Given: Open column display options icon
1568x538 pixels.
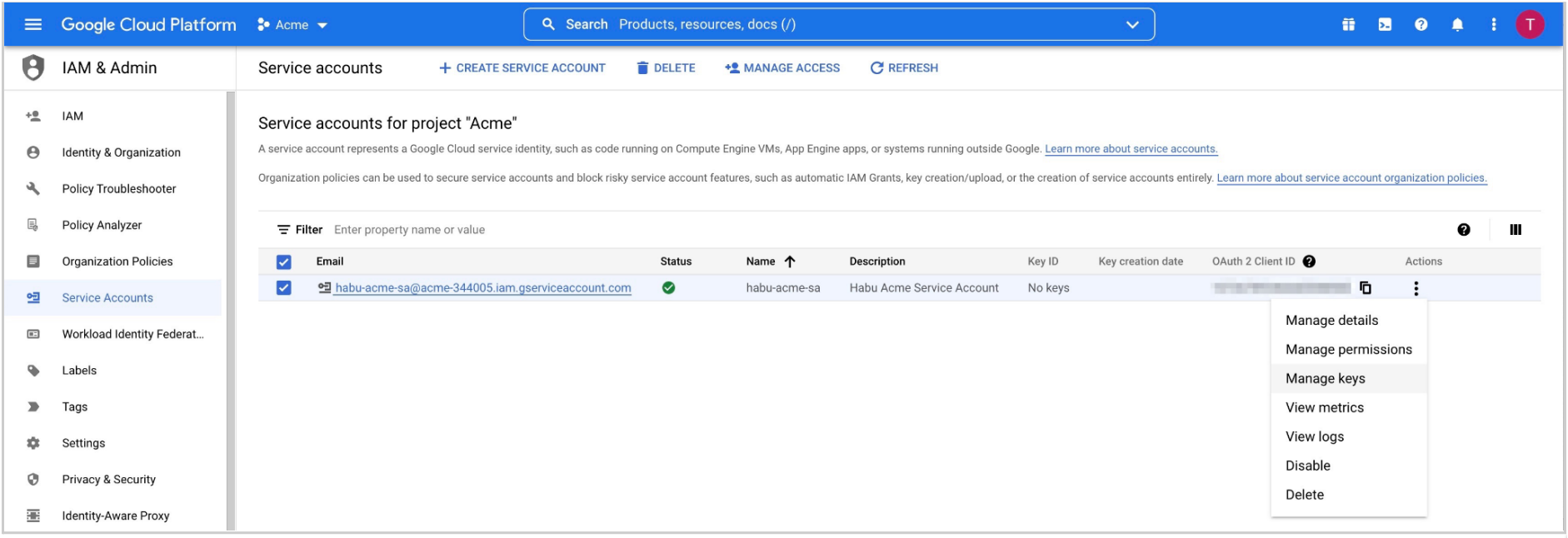Looking at the screenshot, I should pos(1516,230).
